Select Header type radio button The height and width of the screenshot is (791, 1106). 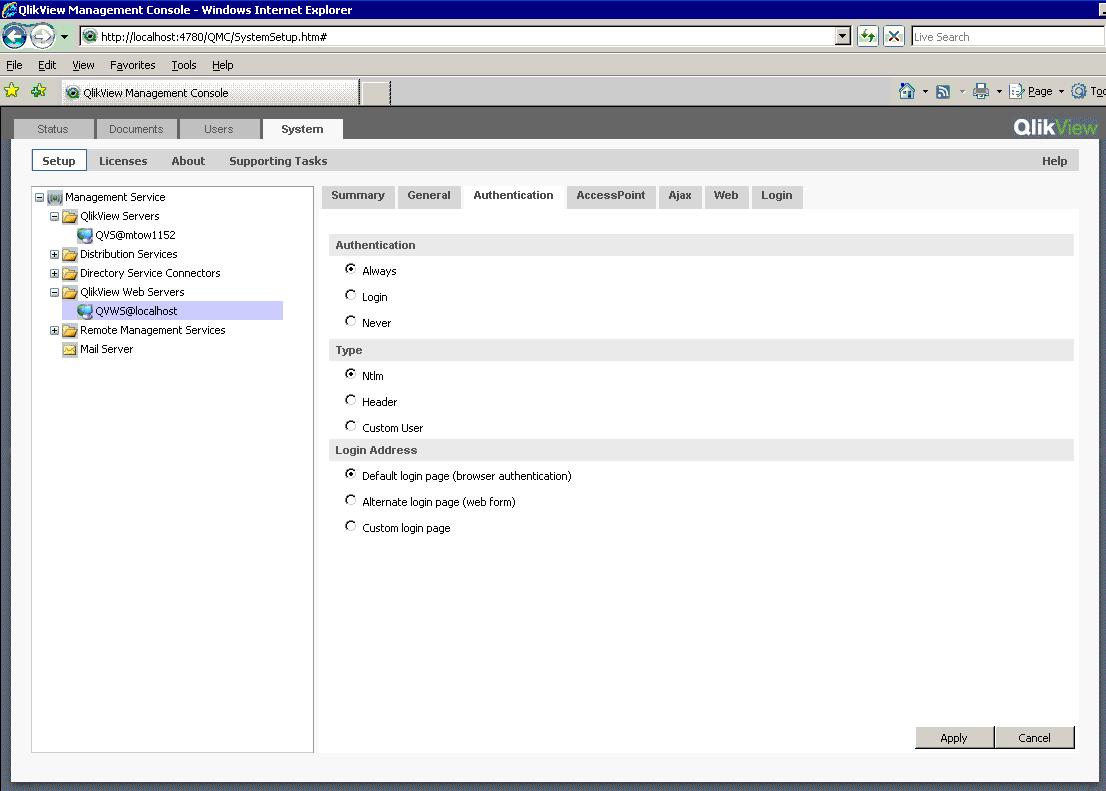click(351, 400)
